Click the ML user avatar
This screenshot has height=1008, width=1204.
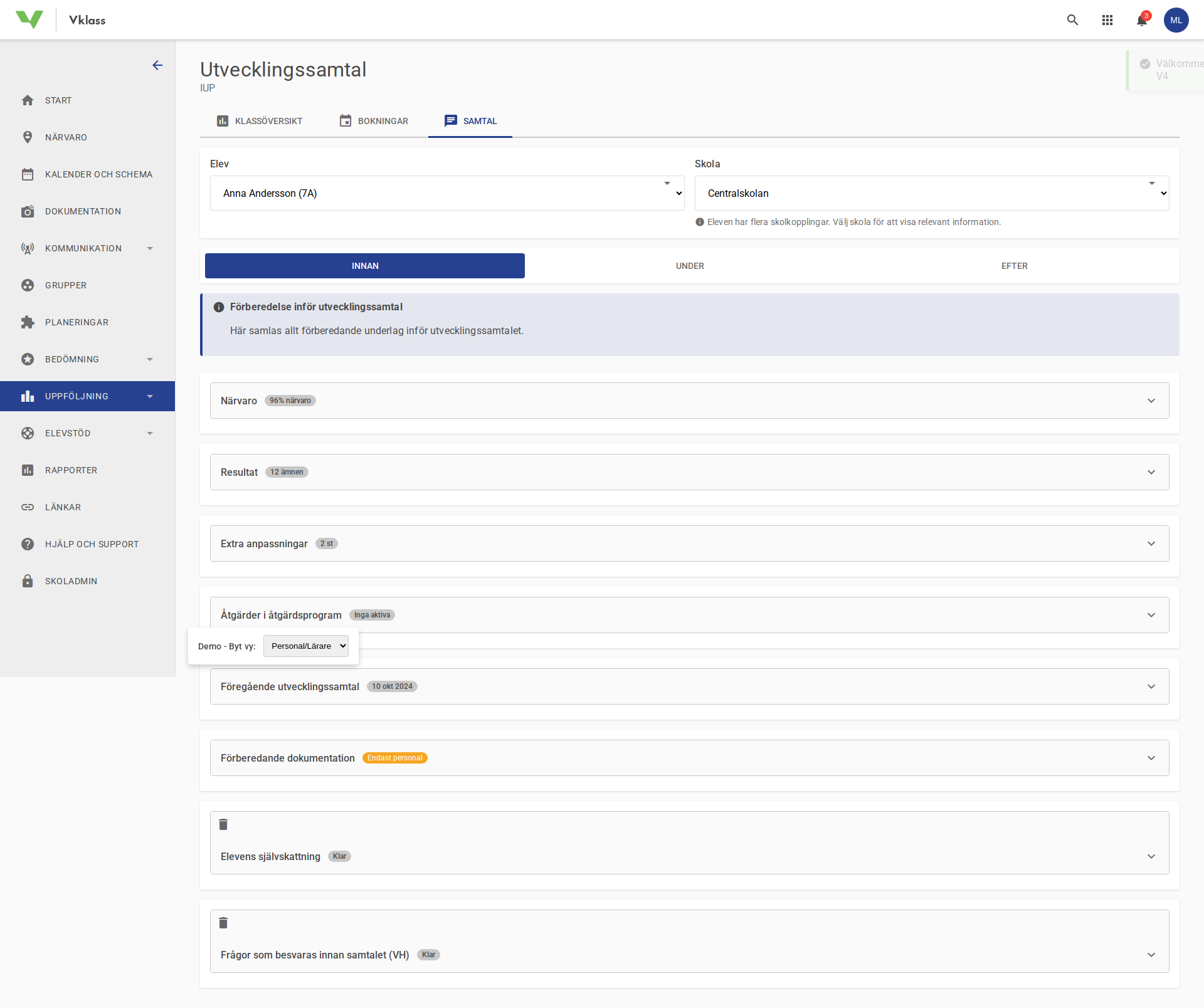click(1176, 20)
